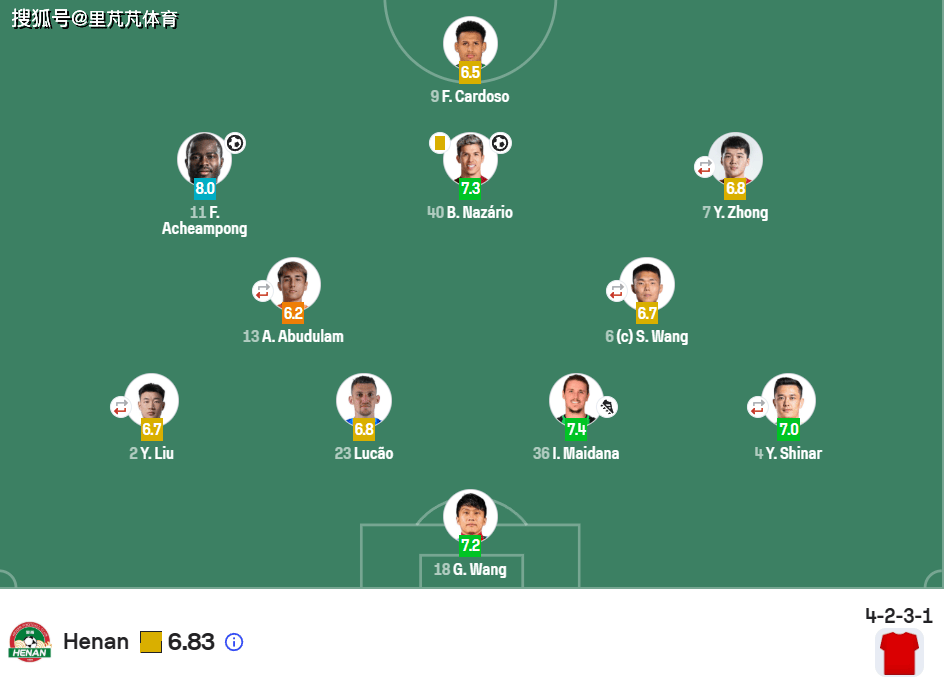
Task: Click the substitution icon beside Y. Shinar
Action: [757, 407]
